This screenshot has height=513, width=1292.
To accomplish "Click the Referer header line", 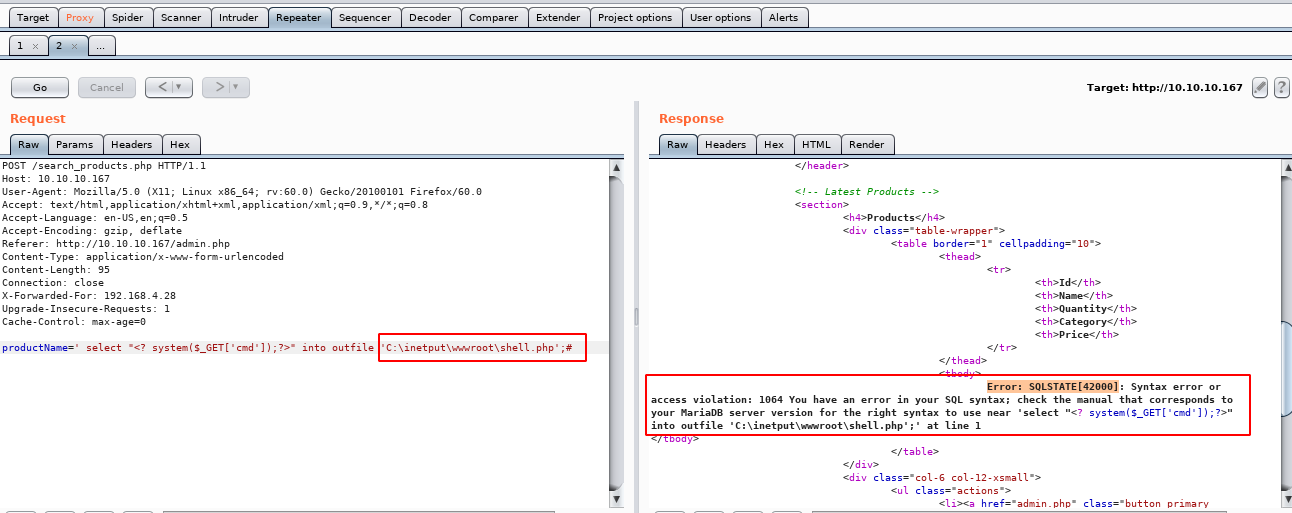I will click(116, 244).
